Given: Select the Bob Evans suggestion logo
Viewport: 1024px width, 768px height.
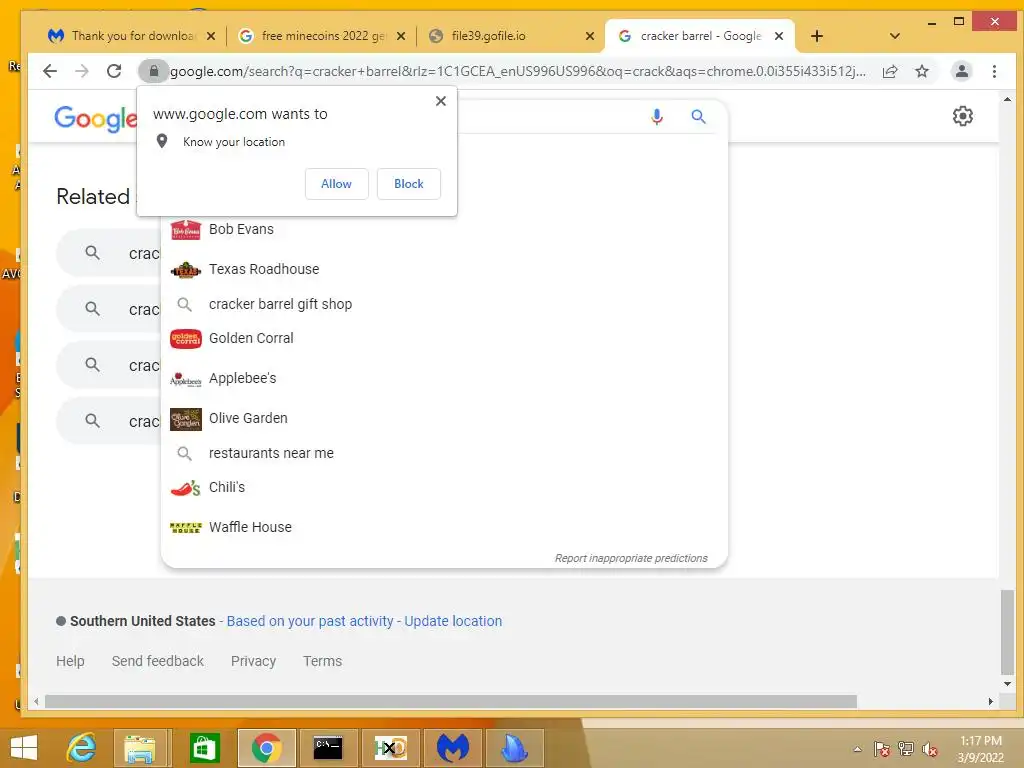Looking at the screenshot, I should point(186,230).
